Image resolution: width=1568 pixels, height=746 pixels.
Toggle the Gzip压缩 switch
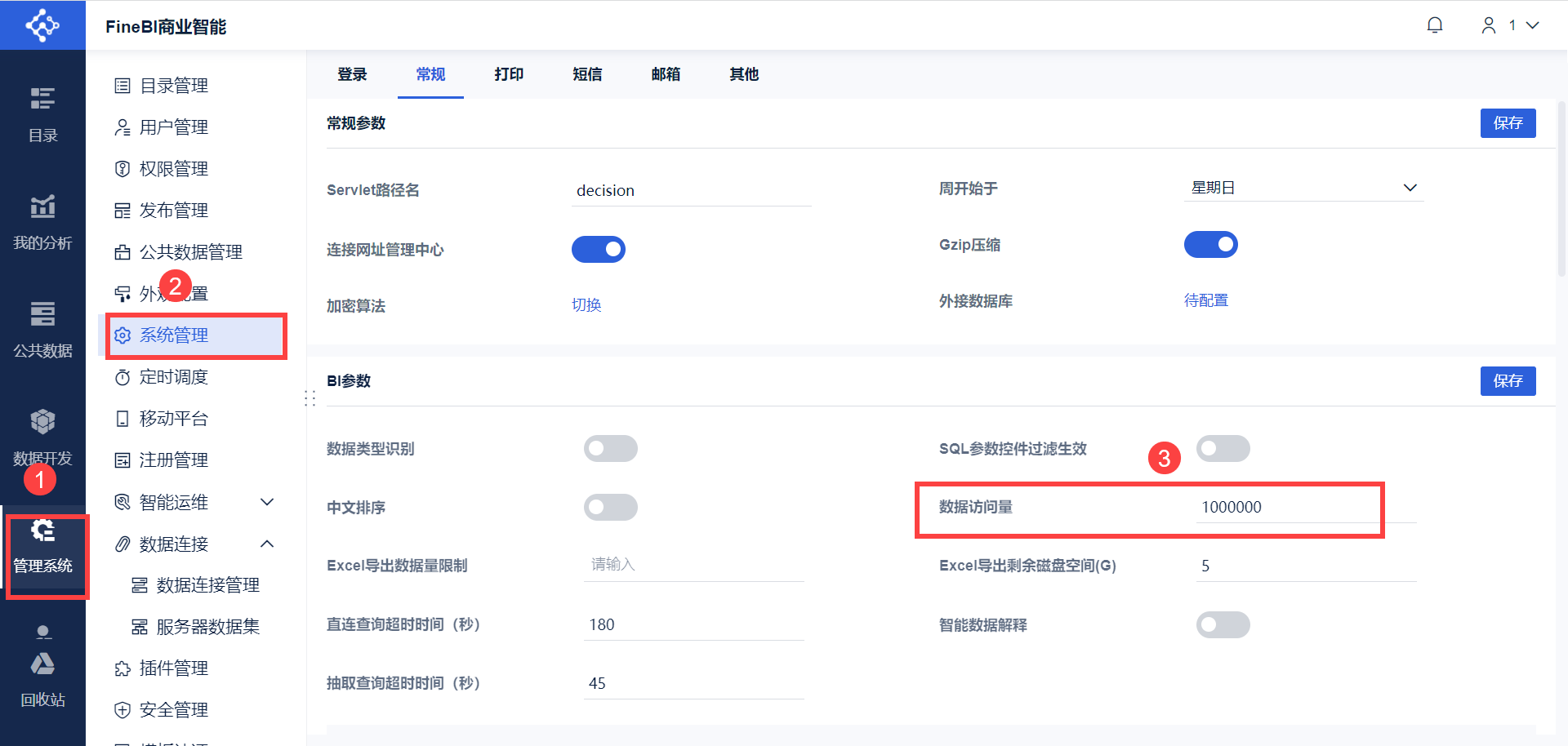(x=1211, y=244)
